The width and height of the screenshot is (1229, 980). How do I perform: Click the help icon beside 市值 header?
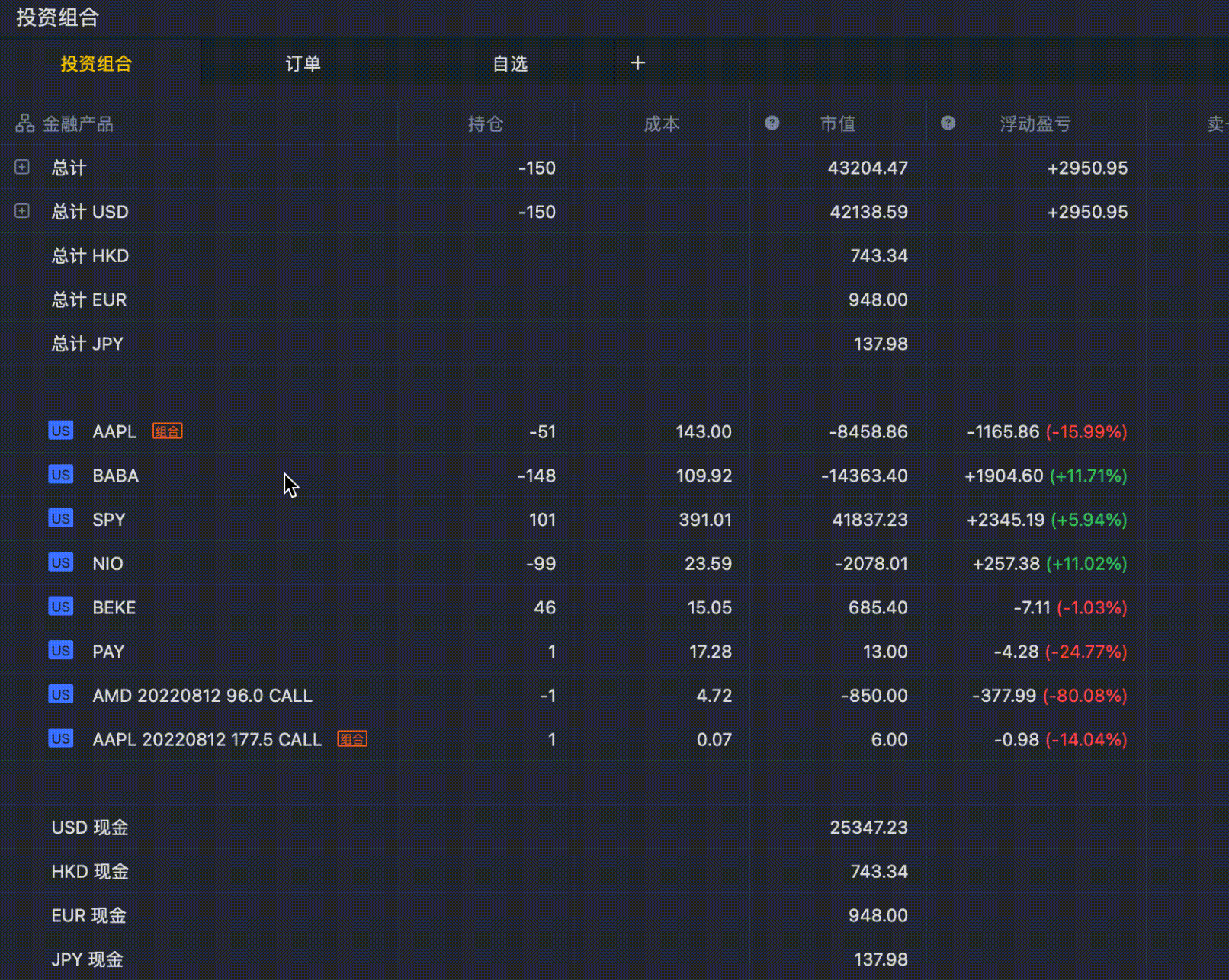click(772, 123)
